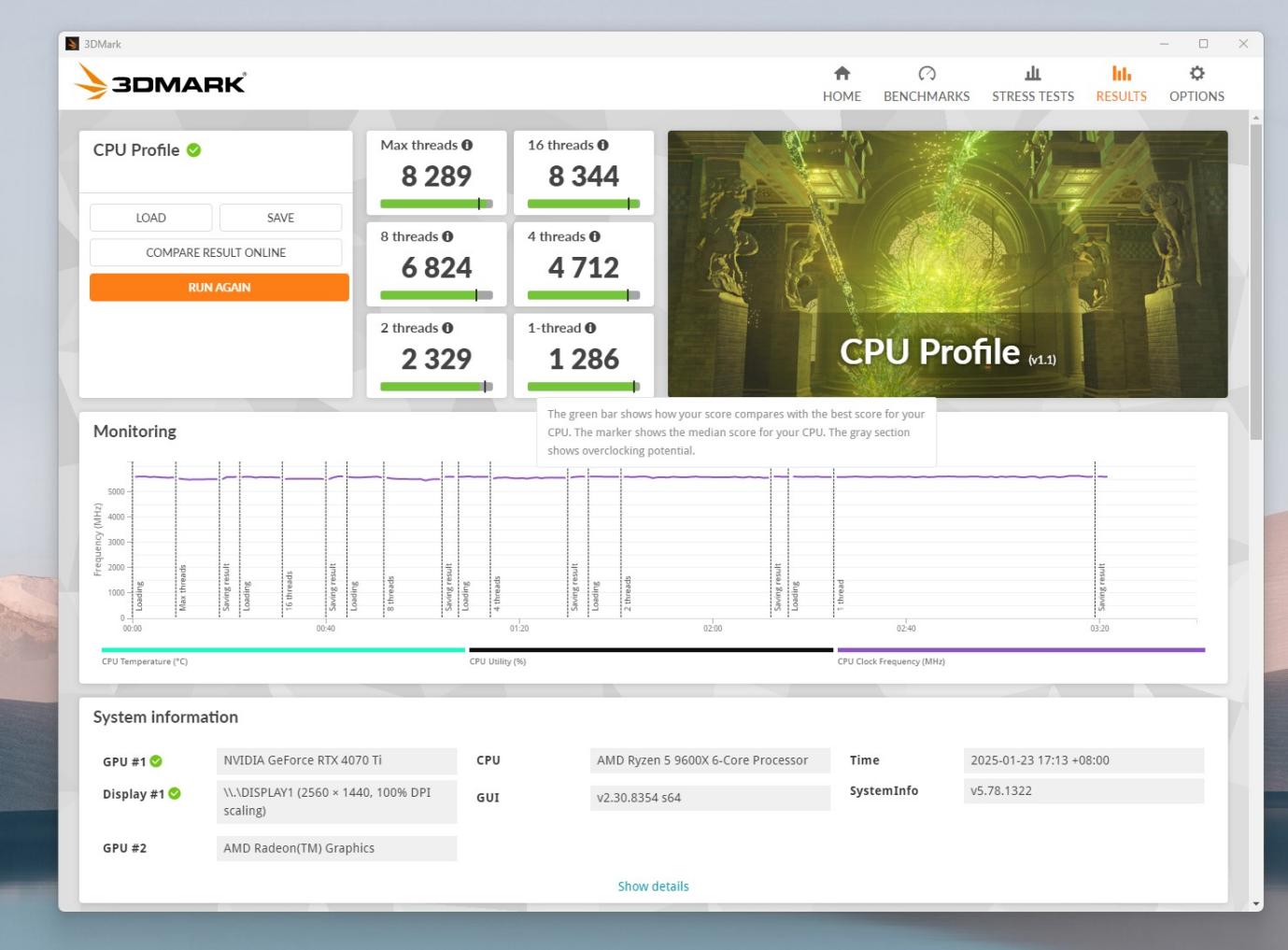Click the 4 threads score 4 712

click(x=584, y=268)
